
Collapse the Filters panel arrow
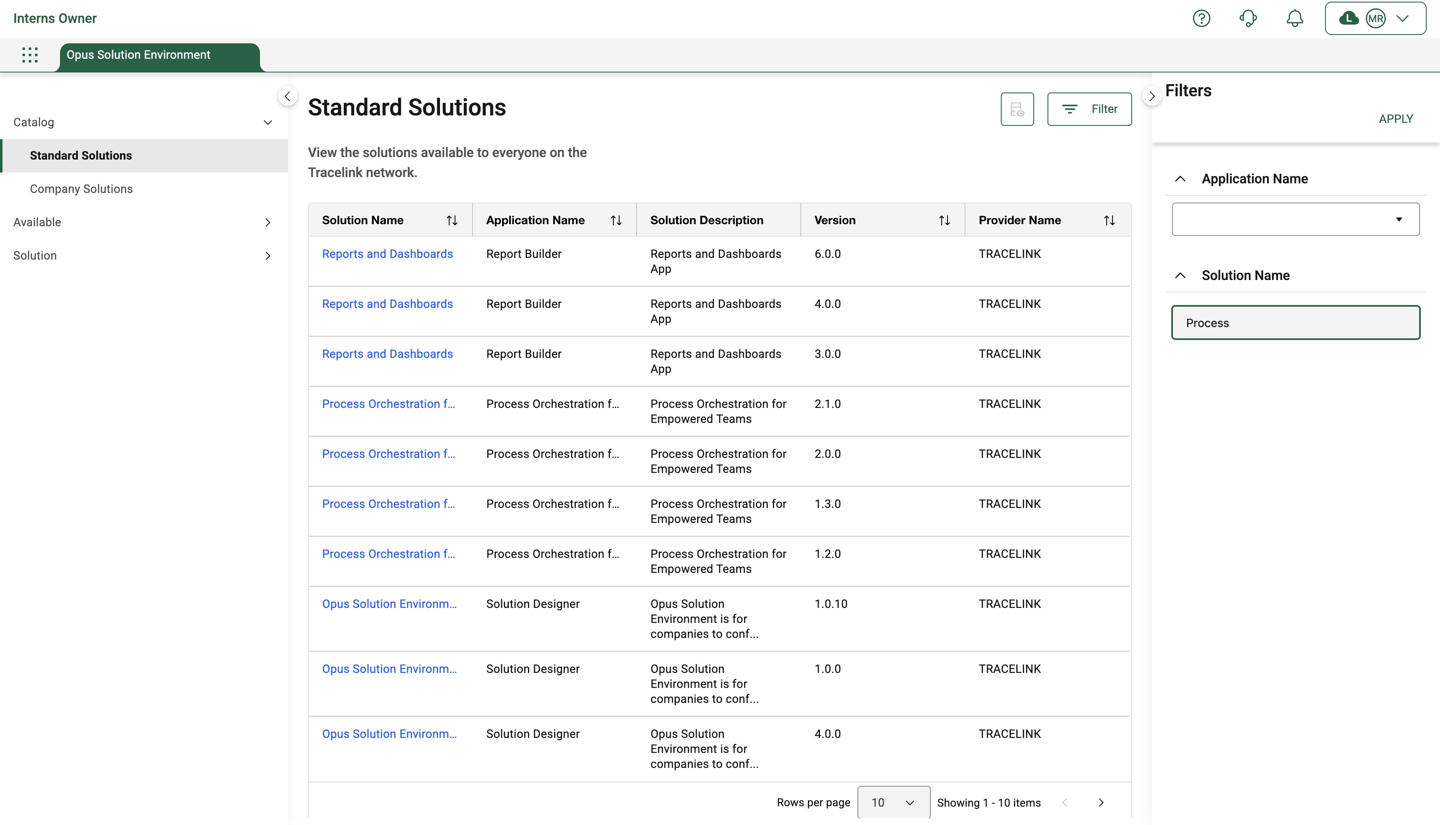pyautogui.click(x=1151, y=96)
